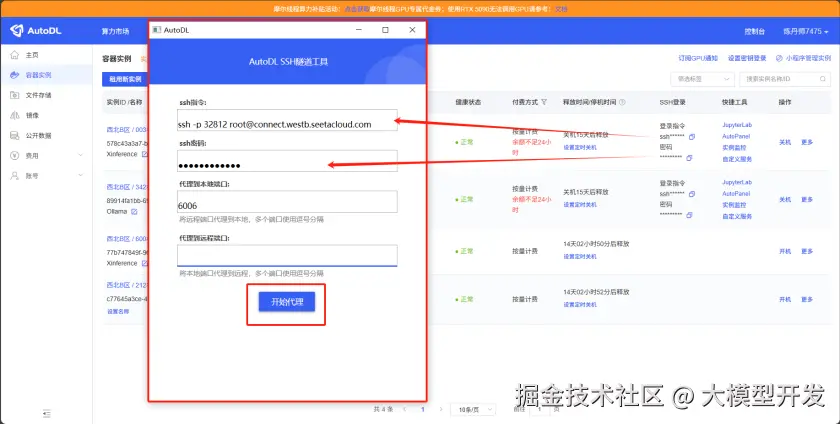Click the ssh指令 input field
Screen dimensions: 840x424
[287, 120]
